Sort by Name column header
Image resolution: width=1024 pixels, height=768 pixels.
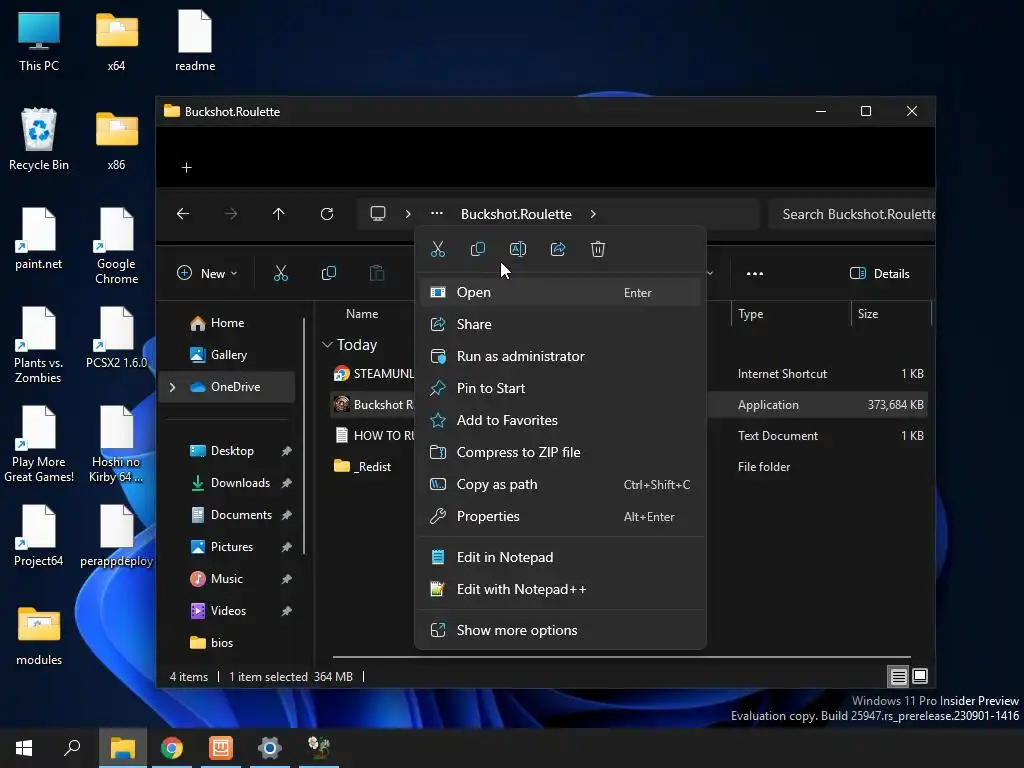click(362, 314)
